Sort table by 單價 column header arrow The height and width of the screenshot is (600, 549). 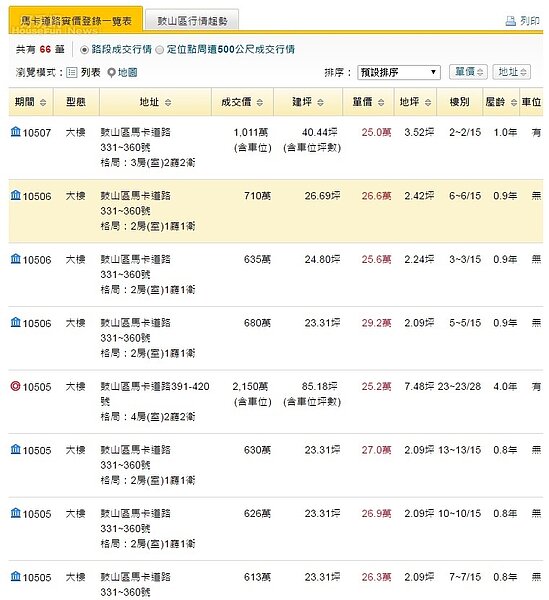(x=381, y=102)
